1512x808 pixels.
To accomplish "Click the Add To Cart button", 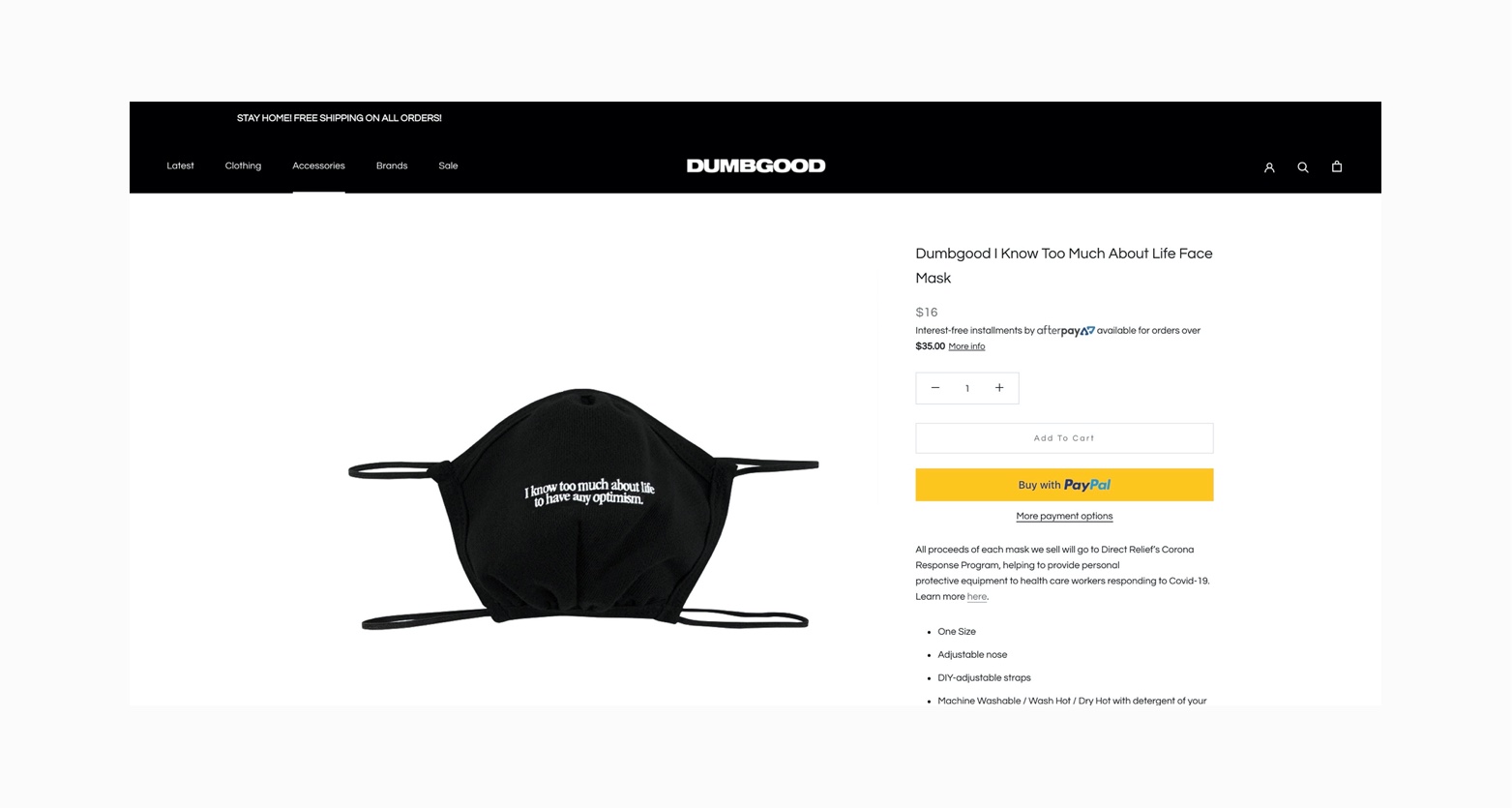I will 1064,438.
